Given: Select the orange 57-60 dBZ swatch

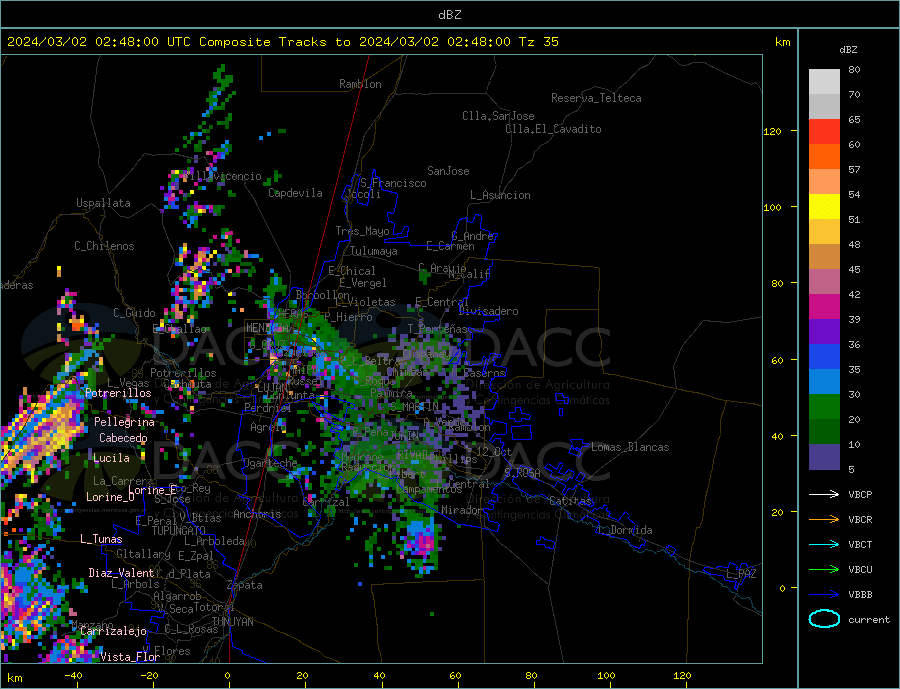Looking at the screenshot, I should 824,157.
